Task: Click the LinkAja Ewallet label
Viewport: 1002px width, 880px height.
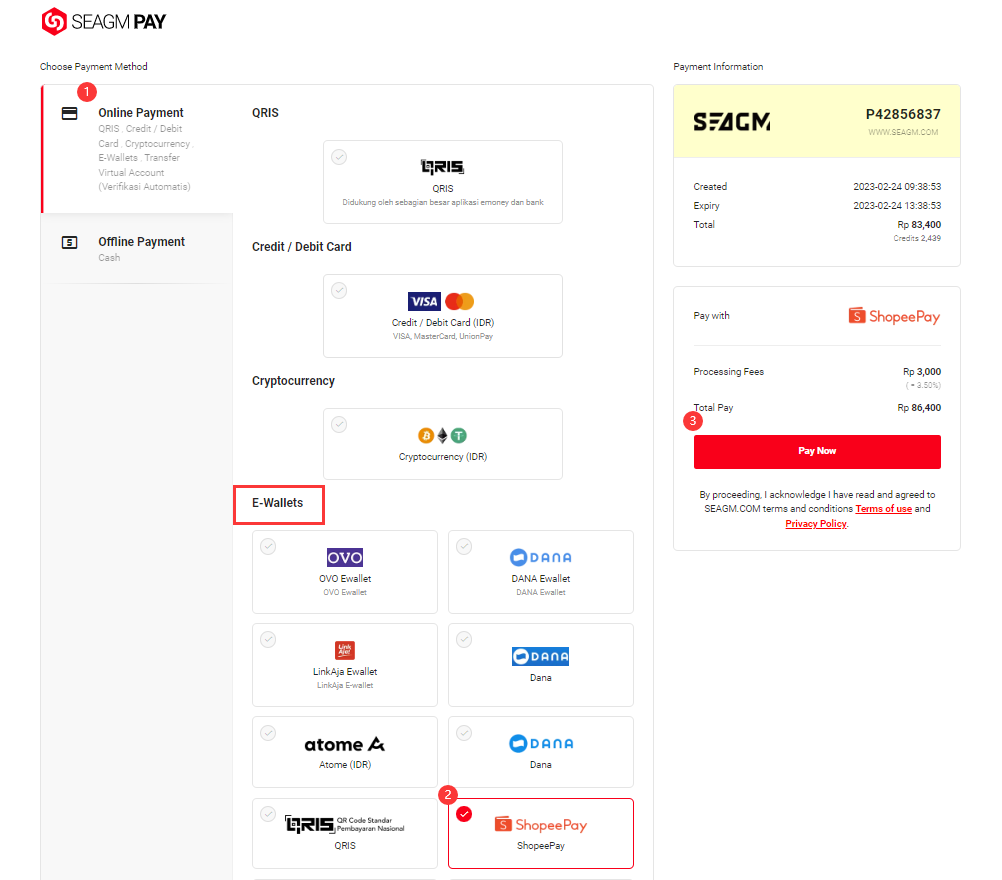Action: 345,672
